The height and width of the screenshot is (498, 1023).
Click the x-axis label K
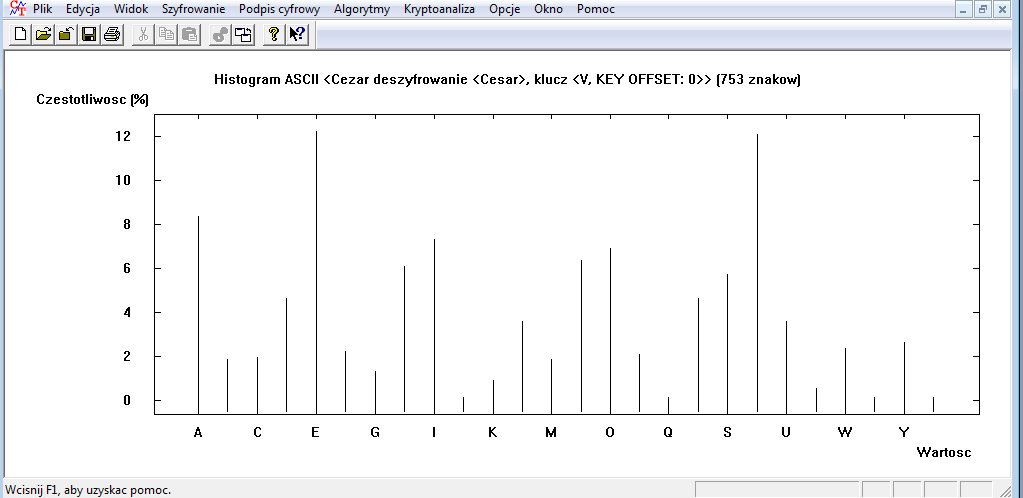click(x=493, y=432)
